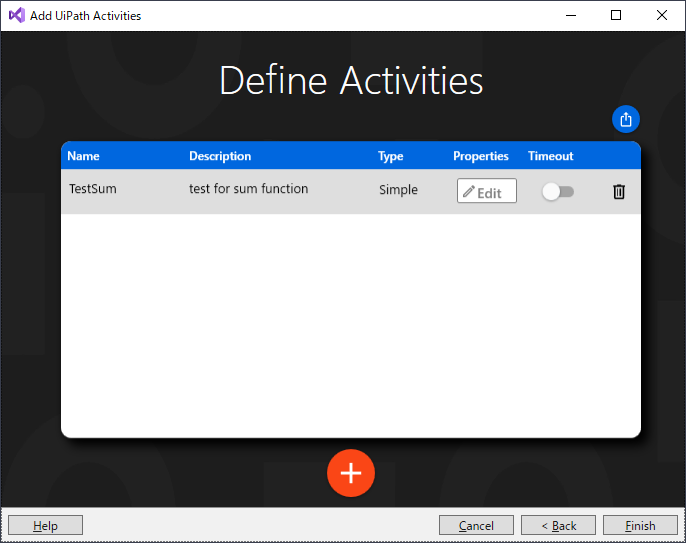This screenshot has width=686, height=543.
Task: Click the Help button
Action: point(46,525)
